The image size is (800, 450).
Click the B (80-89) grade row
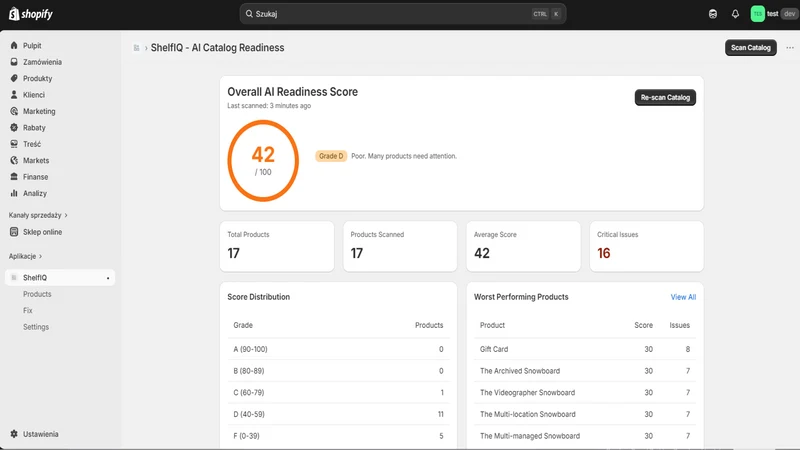tap(338, 371)
